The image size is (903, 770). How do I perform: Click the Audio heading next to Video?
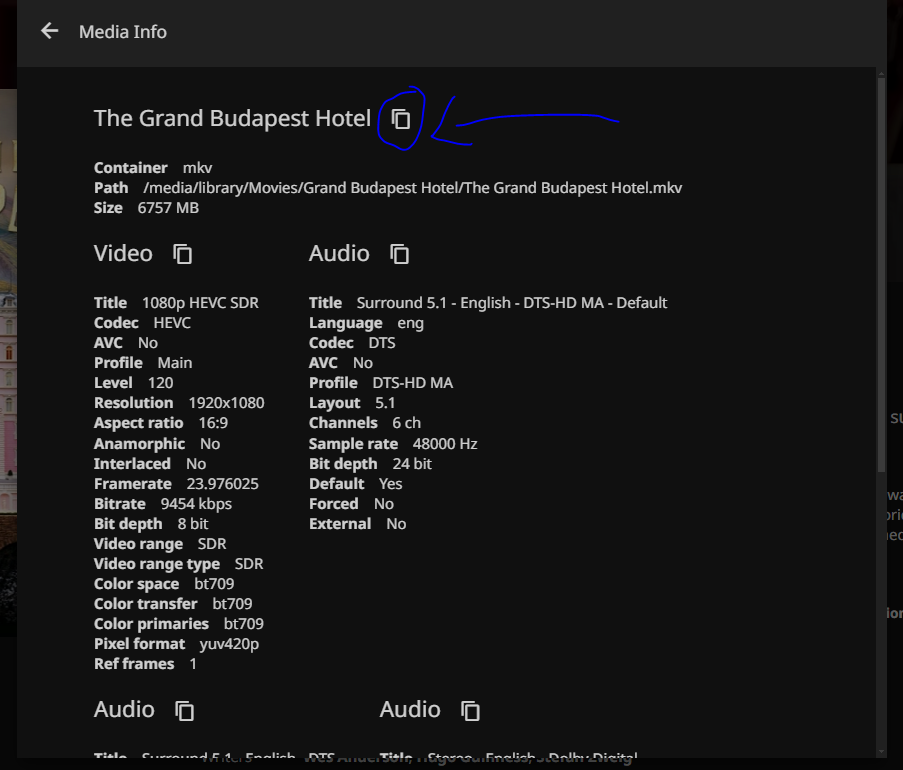pyautogui.click(x=339, y=254)
